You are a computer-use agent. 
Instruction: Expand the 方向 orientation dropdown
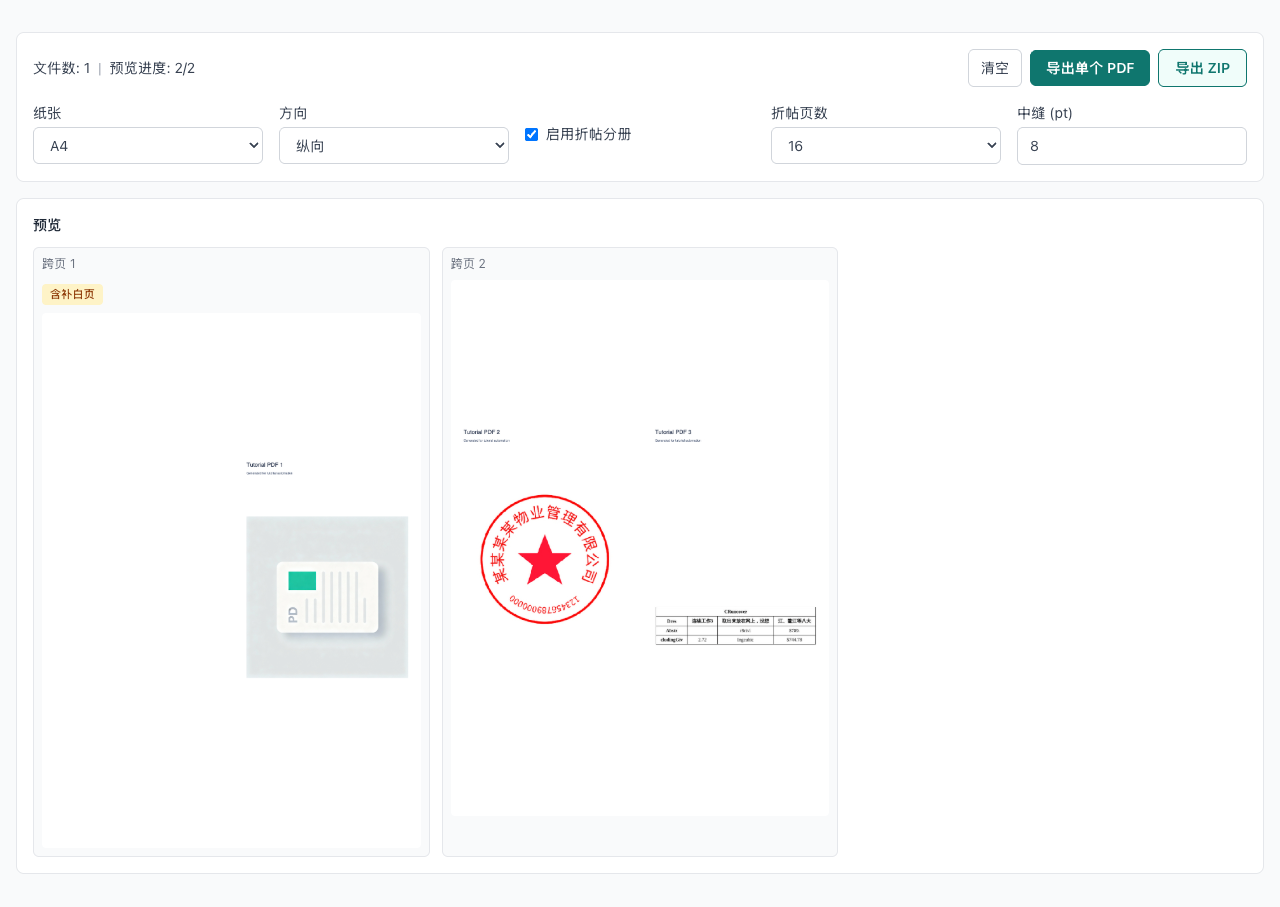click(393, 146)
